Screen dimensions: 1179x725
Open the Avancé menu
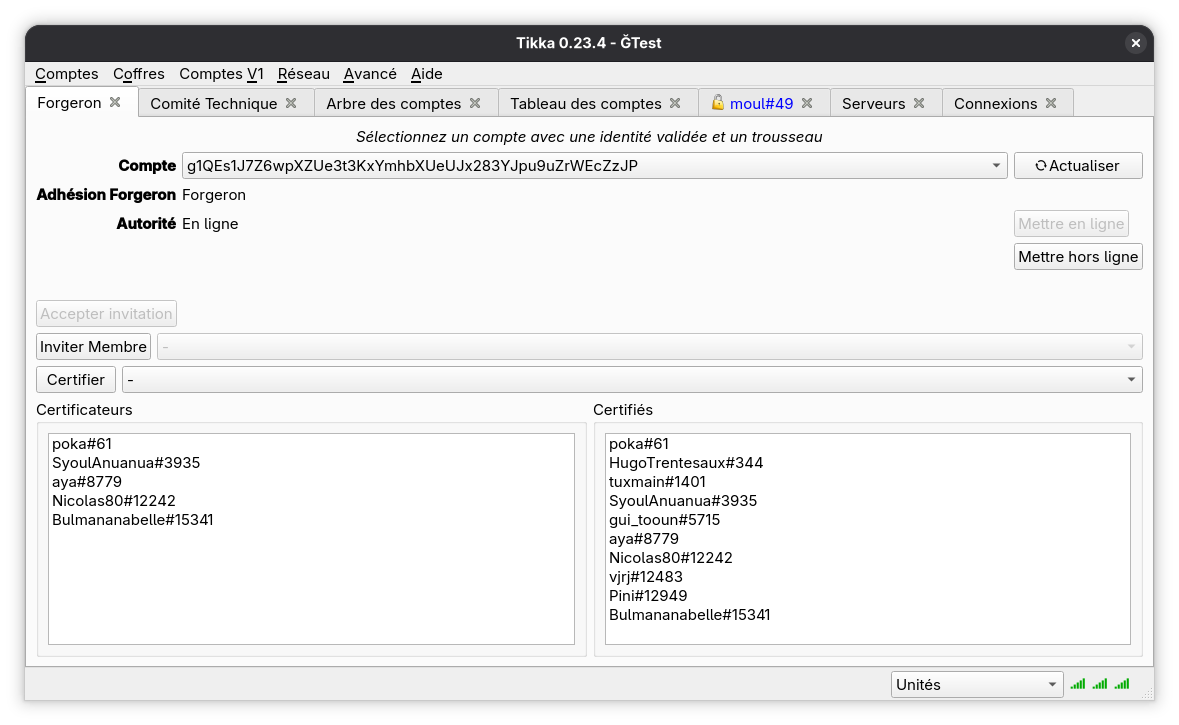tap(369, 74)
